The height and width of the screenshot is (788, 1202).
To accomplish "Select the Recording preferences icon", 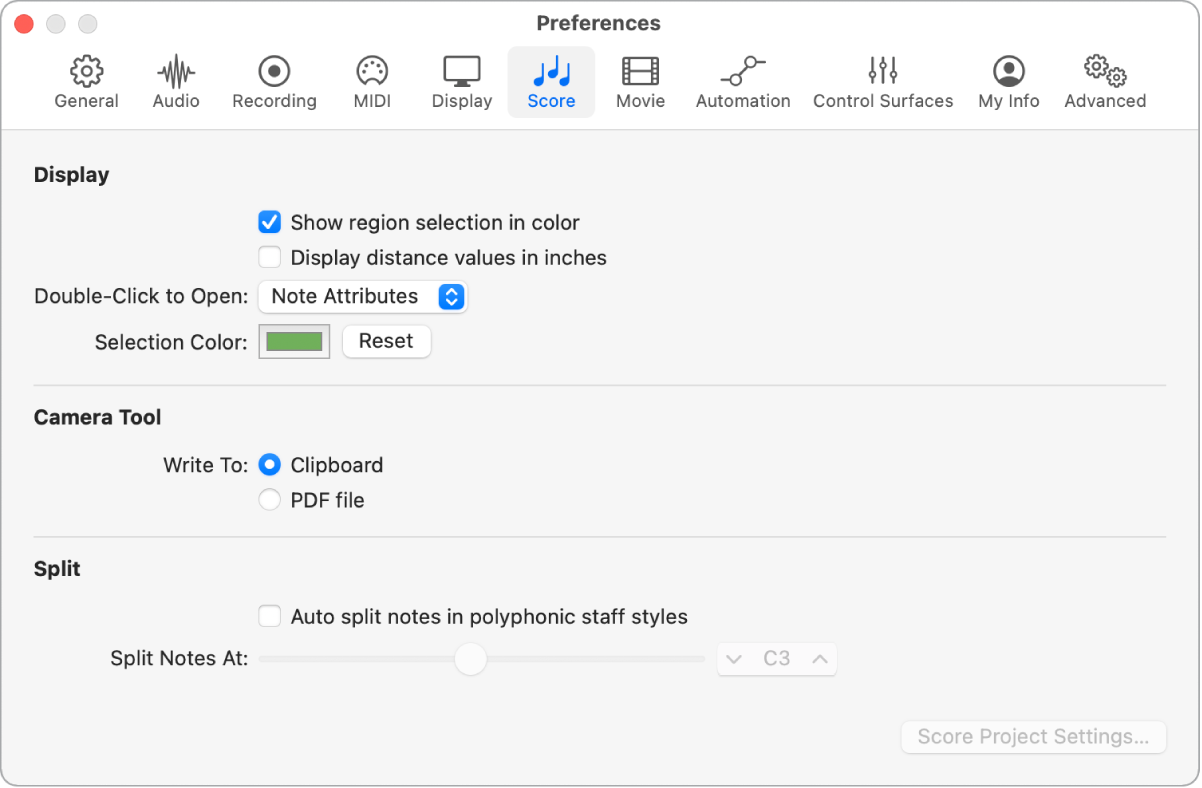I will coord(274,72).
